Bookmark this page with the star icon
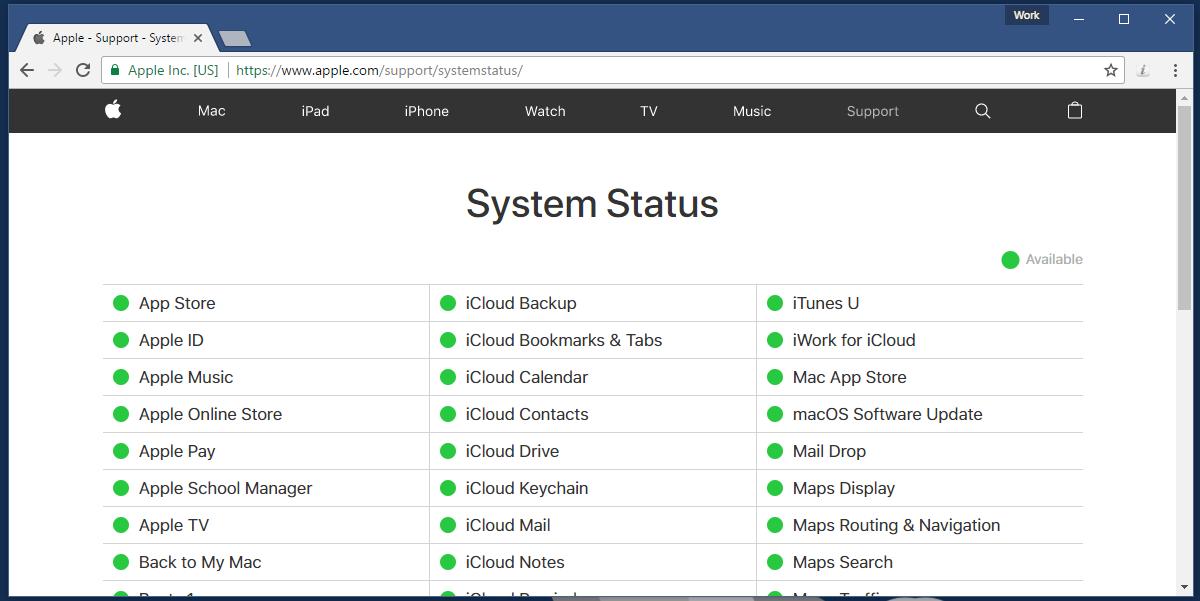 coord(1111,70)
